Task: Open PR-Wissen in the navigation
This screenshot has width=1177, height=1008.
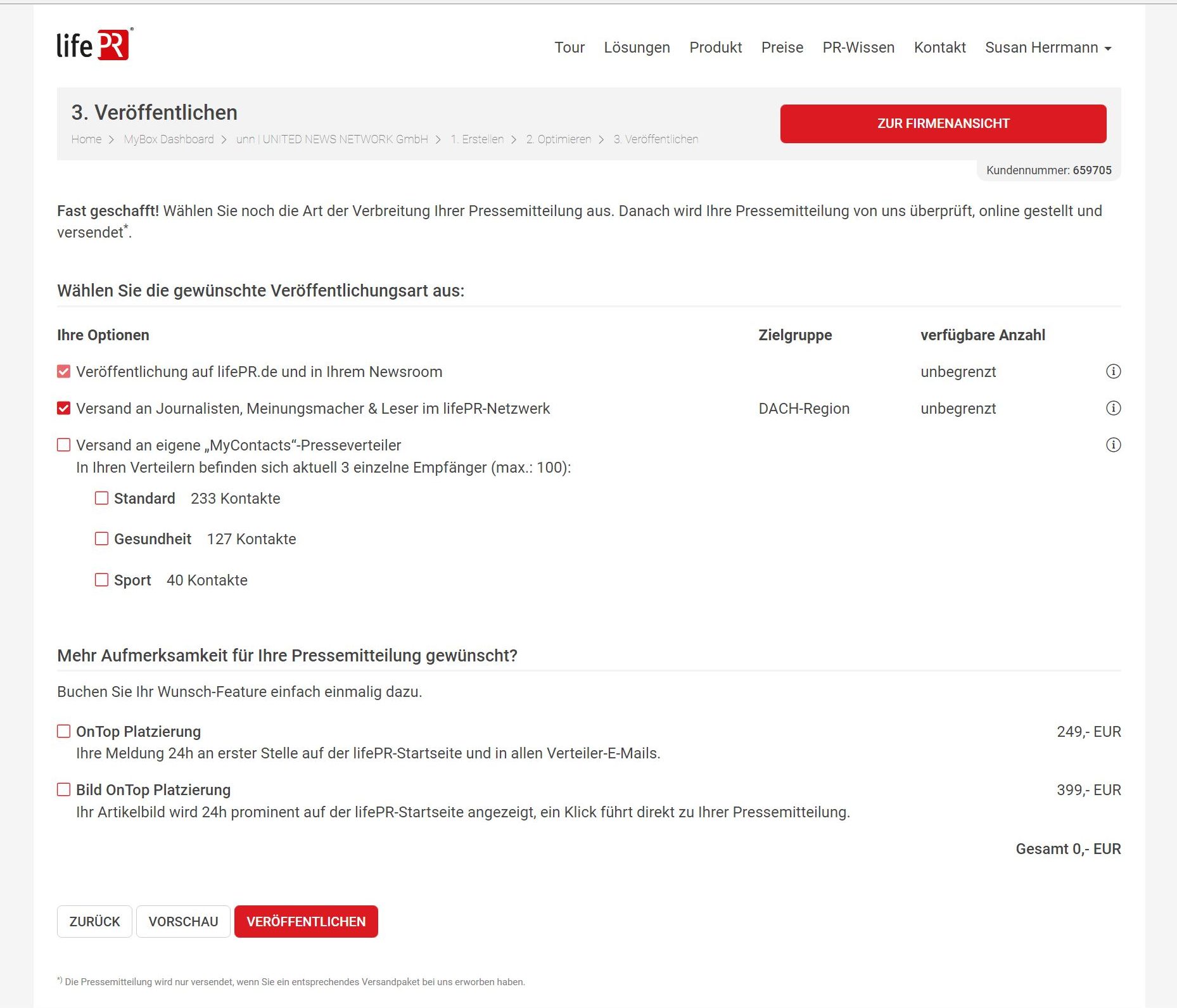Action: pyautogui.click(x=858, y=48)
